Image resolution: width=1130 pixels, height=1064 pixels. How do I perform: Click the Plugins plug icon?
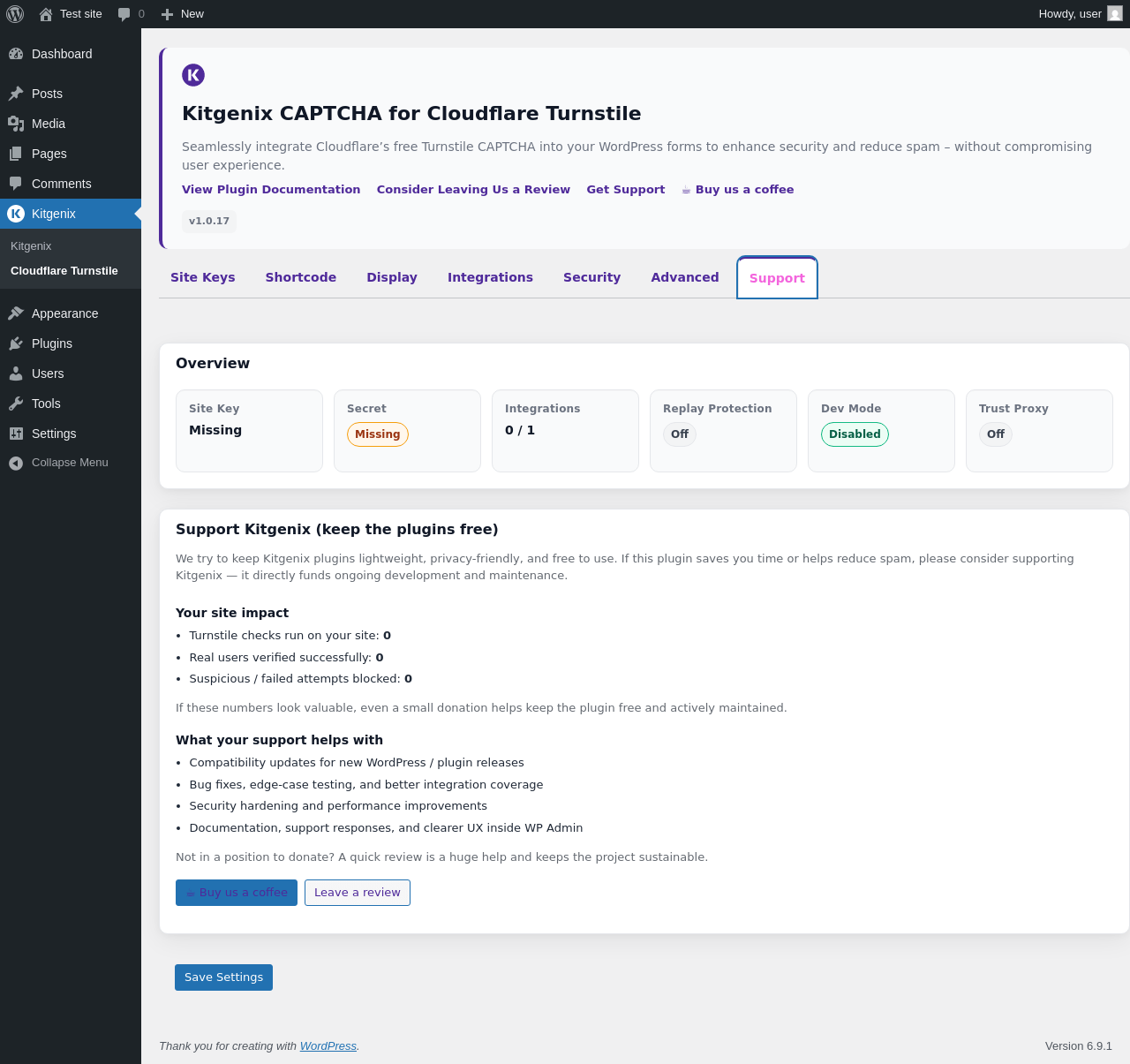tap(16, 343)
